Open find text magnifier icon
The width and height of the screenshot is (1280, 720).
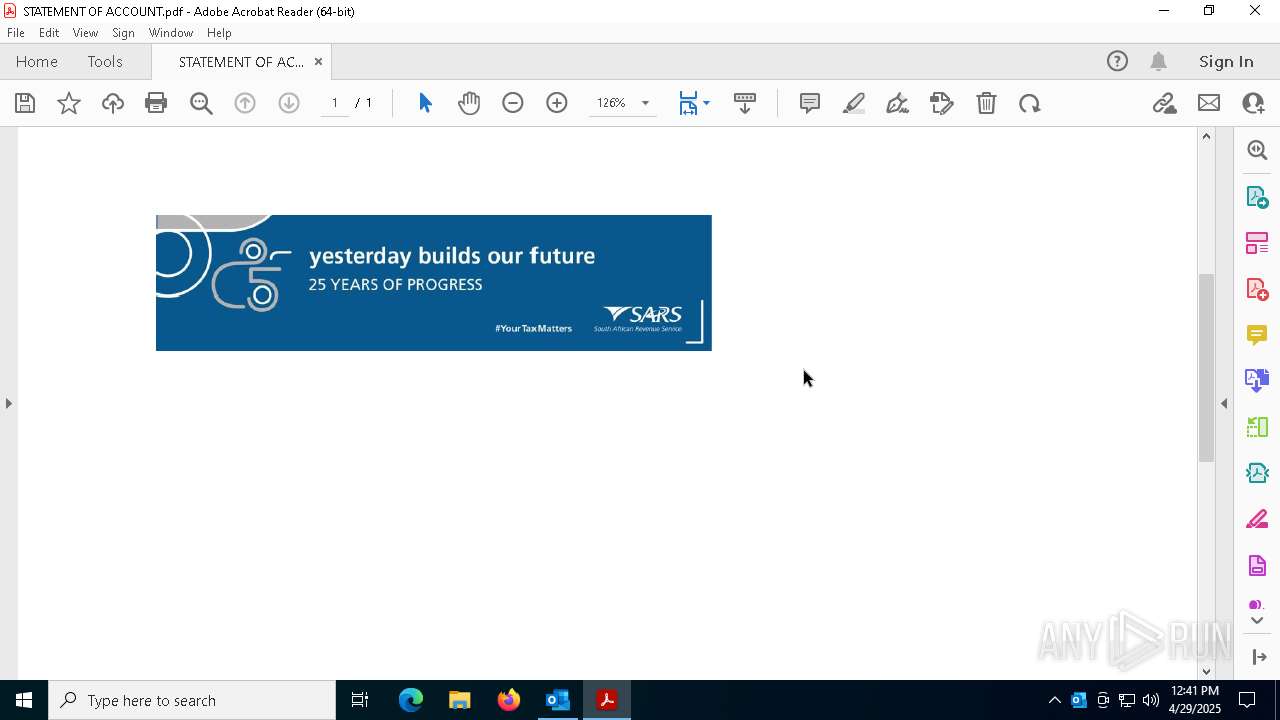(201, 103)
